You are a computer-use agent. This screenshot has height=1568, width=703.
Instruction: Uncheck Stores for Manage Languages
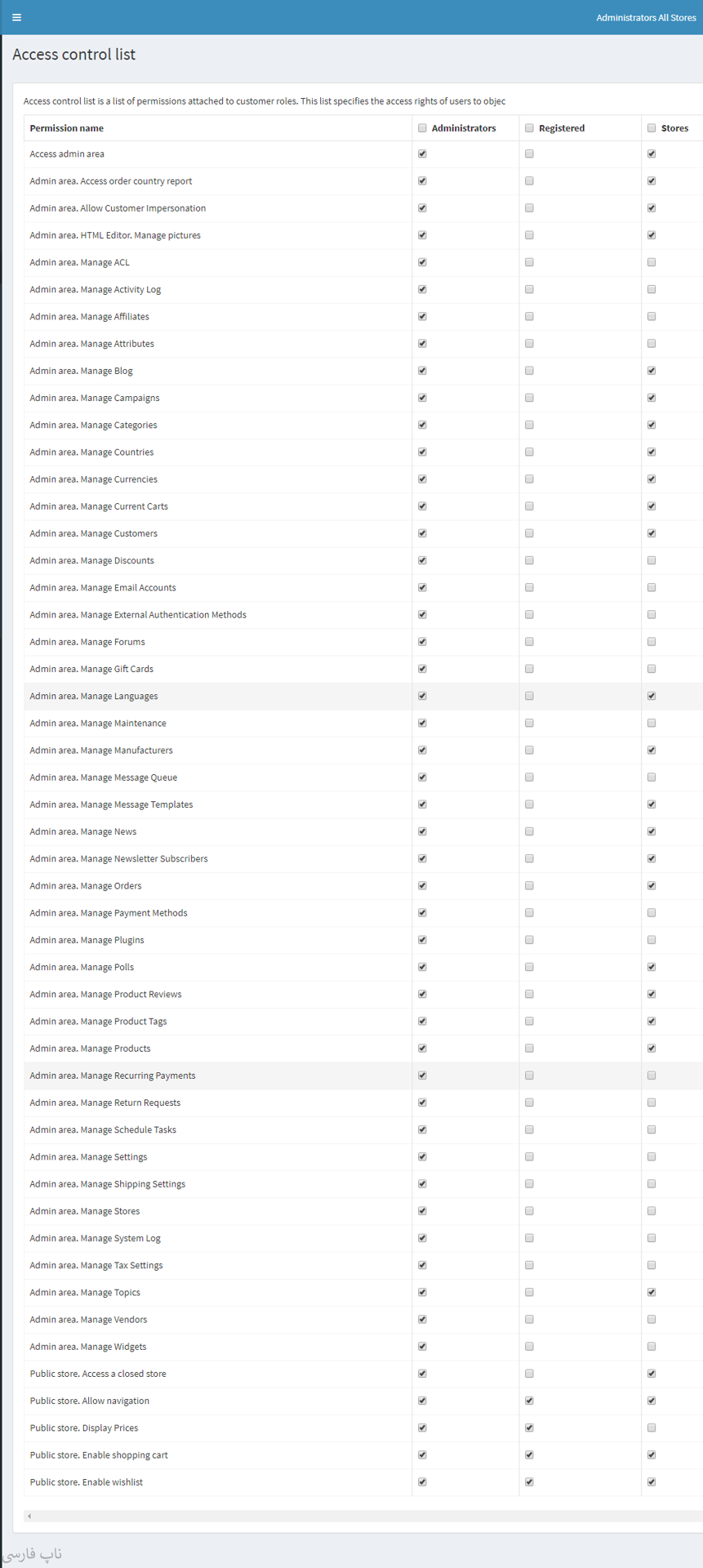coord(652,696)
